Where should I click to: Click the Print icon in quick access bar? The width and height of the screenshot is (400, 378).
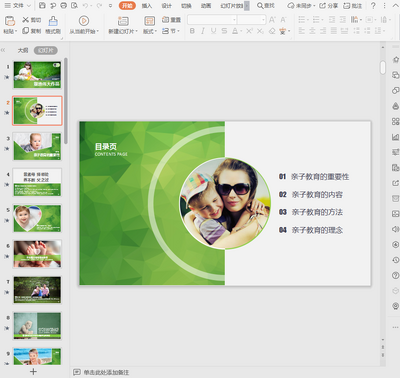tap(64, 5)
